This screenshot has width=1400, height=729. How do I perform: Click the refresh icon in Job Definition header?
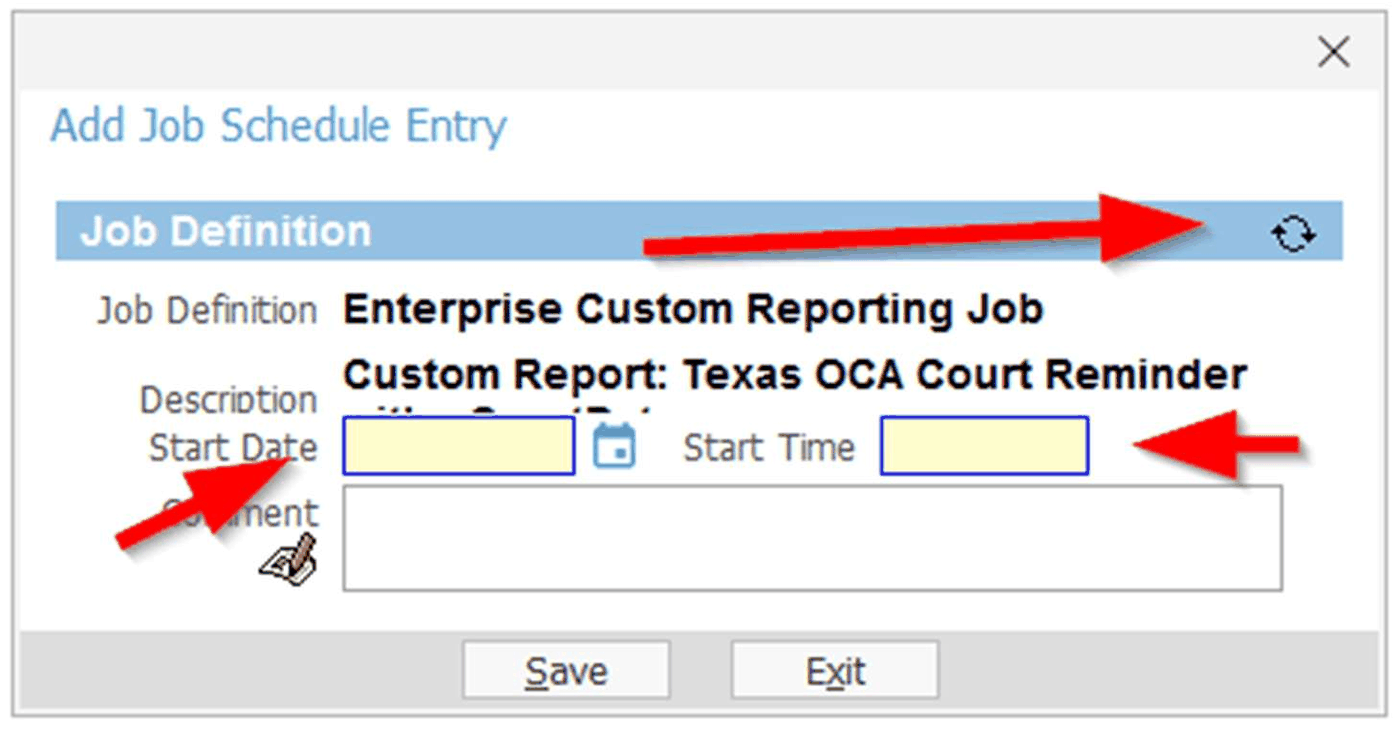click(1293, 234)
